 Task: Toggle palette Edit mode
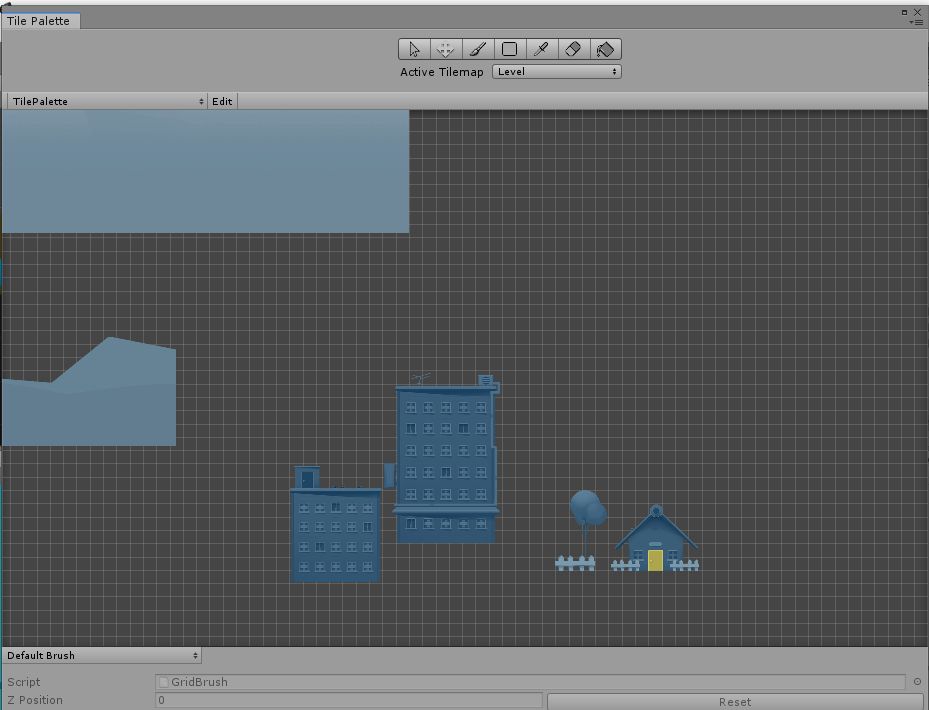pos(222,101)
